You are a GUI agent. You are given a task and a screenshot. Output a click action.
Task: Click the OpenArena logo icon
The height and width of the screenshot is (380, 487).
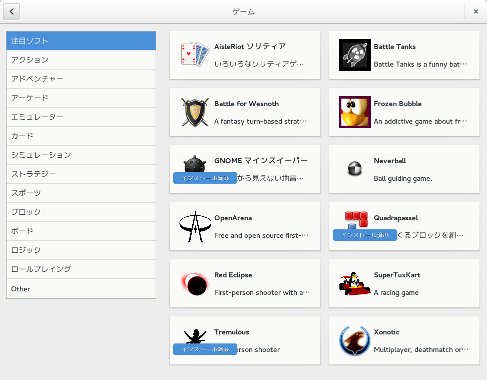click(195, 227)
